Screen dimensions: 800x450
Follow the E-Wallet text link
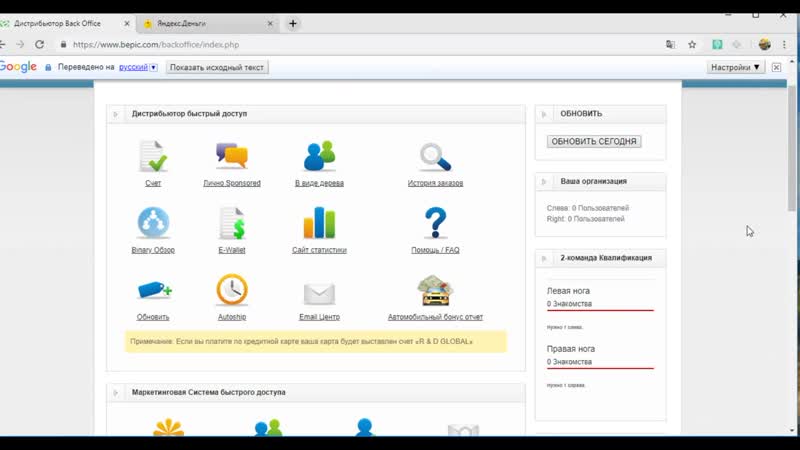tap(232, 250)
